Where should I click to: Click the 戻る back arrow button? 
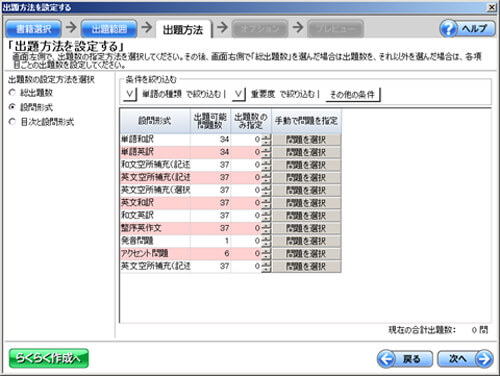pyautogui.click(x=405, y=359)
